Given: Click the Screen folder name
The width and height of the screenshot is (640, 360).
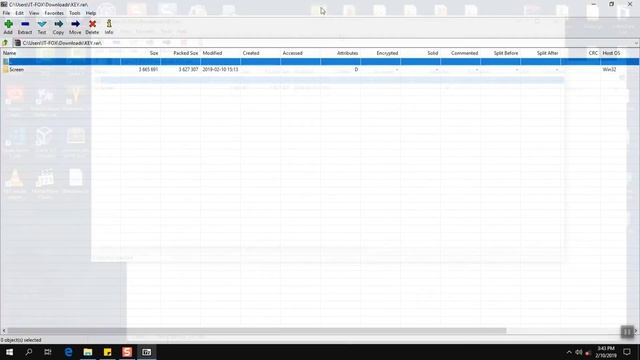Looking at the screenshot, I should (17, 70).
